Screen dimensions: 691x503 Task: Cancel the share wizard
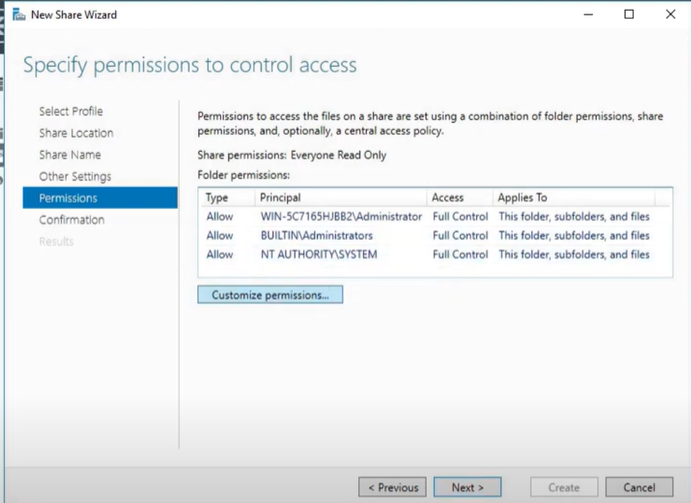639,487
